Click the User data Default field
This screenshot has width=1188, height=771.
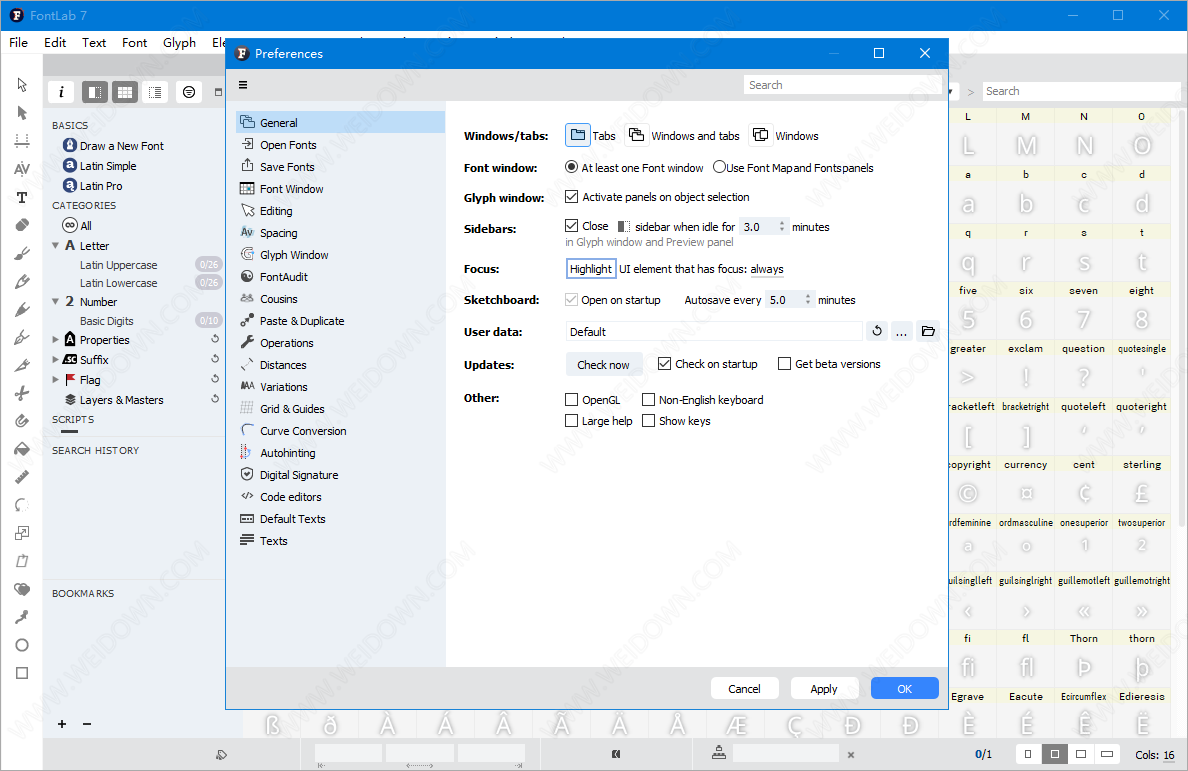tap(714, 331)
